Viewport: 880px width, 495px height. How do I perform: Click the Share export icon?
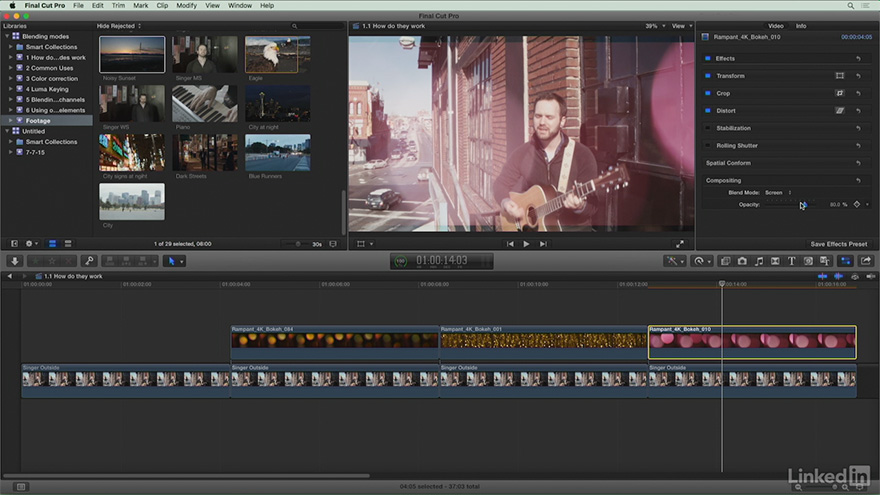(865, 261)
